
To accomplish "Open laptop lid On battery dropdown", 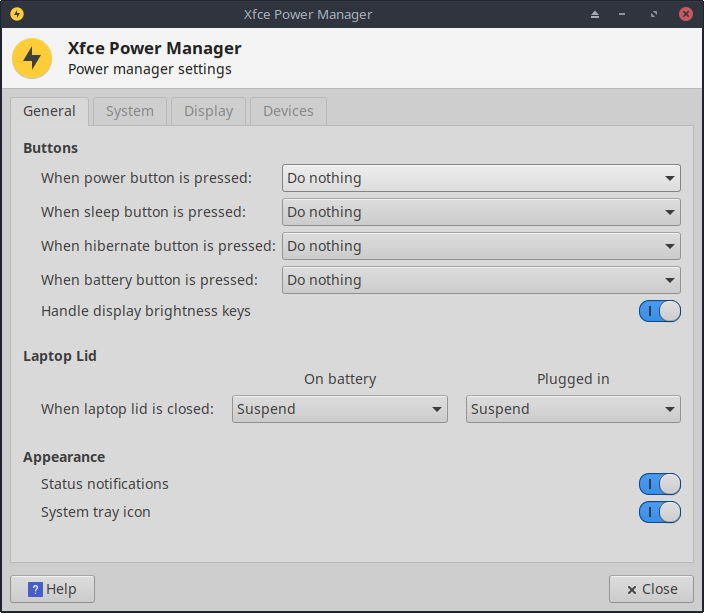I will pos(340,409).
